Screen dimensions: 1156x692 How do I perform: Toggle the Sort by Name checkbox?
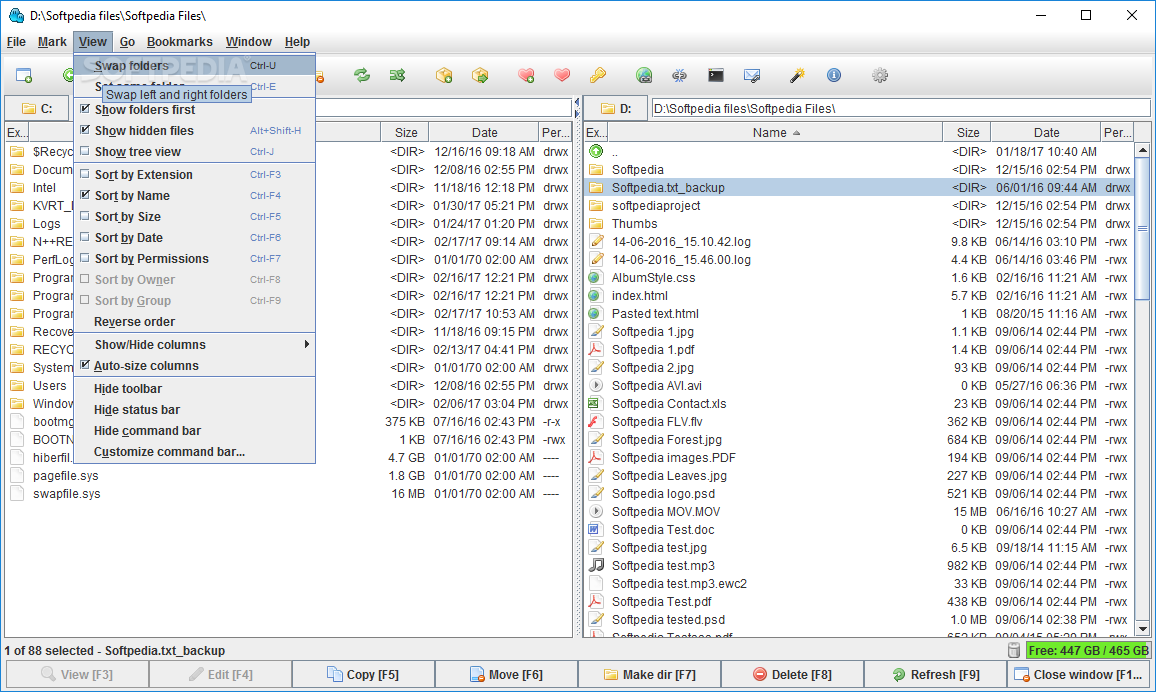85,195
